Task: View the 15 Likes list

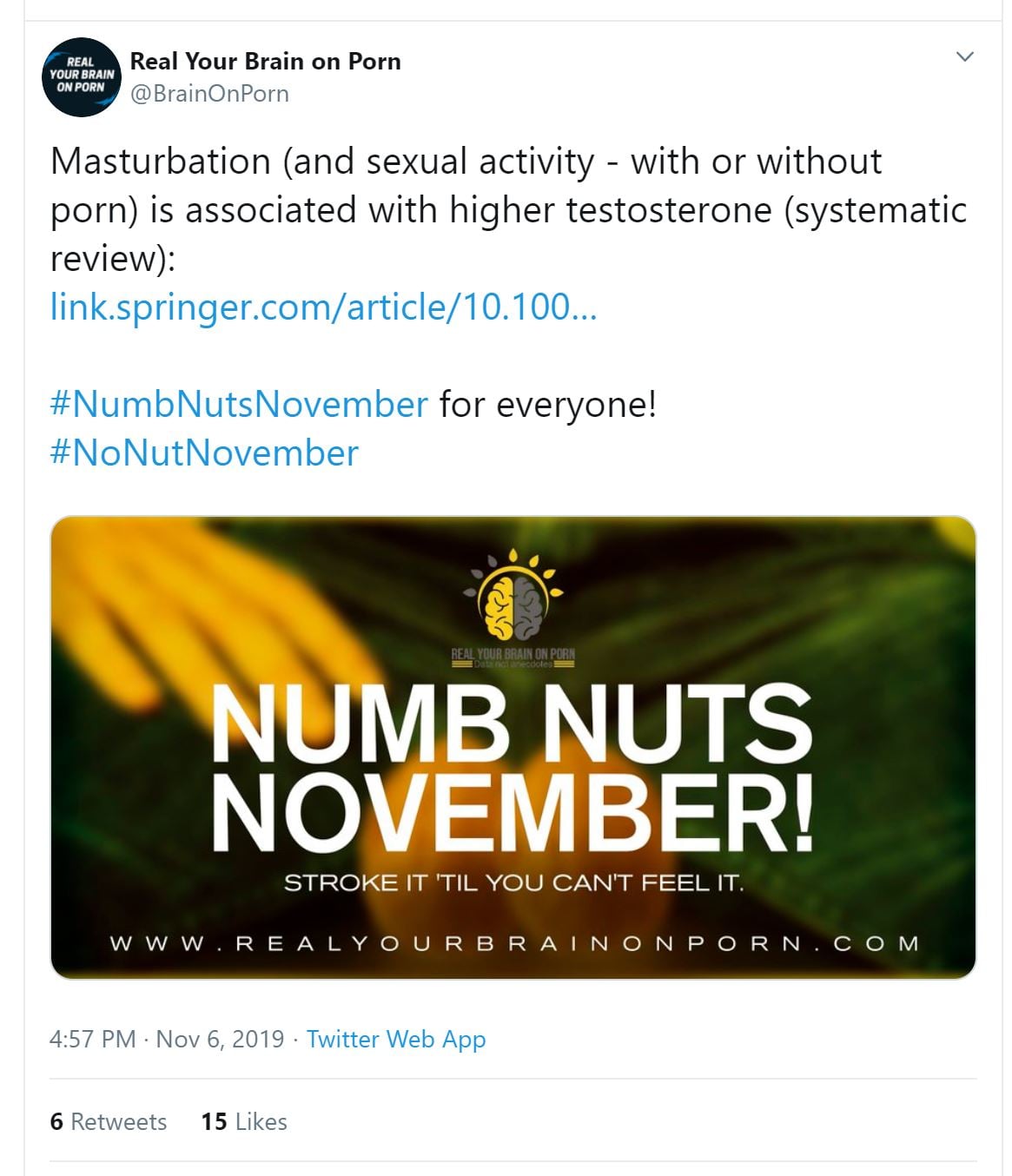Action: coord(244,1121)
